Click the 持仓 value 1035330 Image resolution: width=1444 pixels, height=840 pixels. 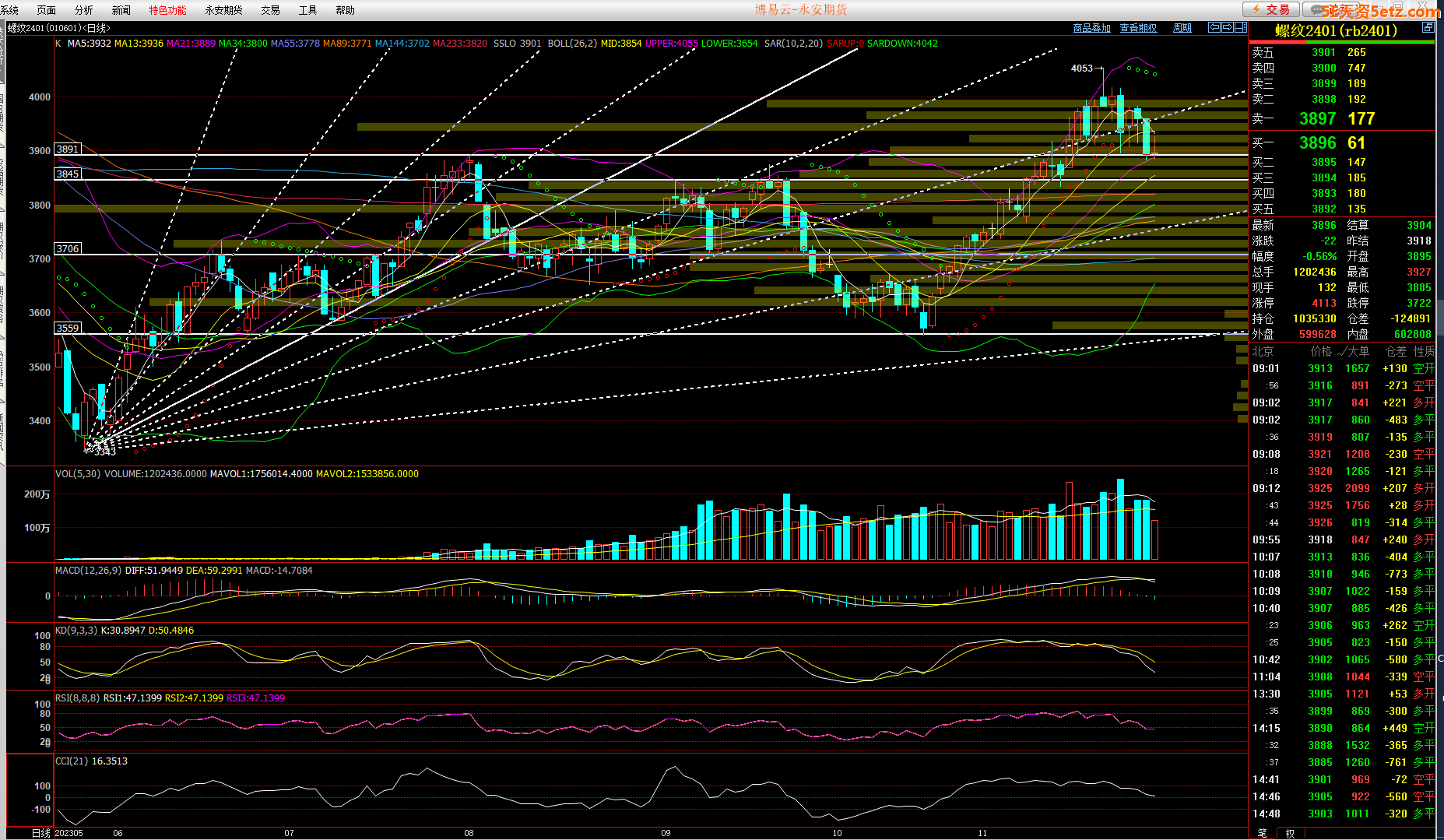coord(1314,318)
